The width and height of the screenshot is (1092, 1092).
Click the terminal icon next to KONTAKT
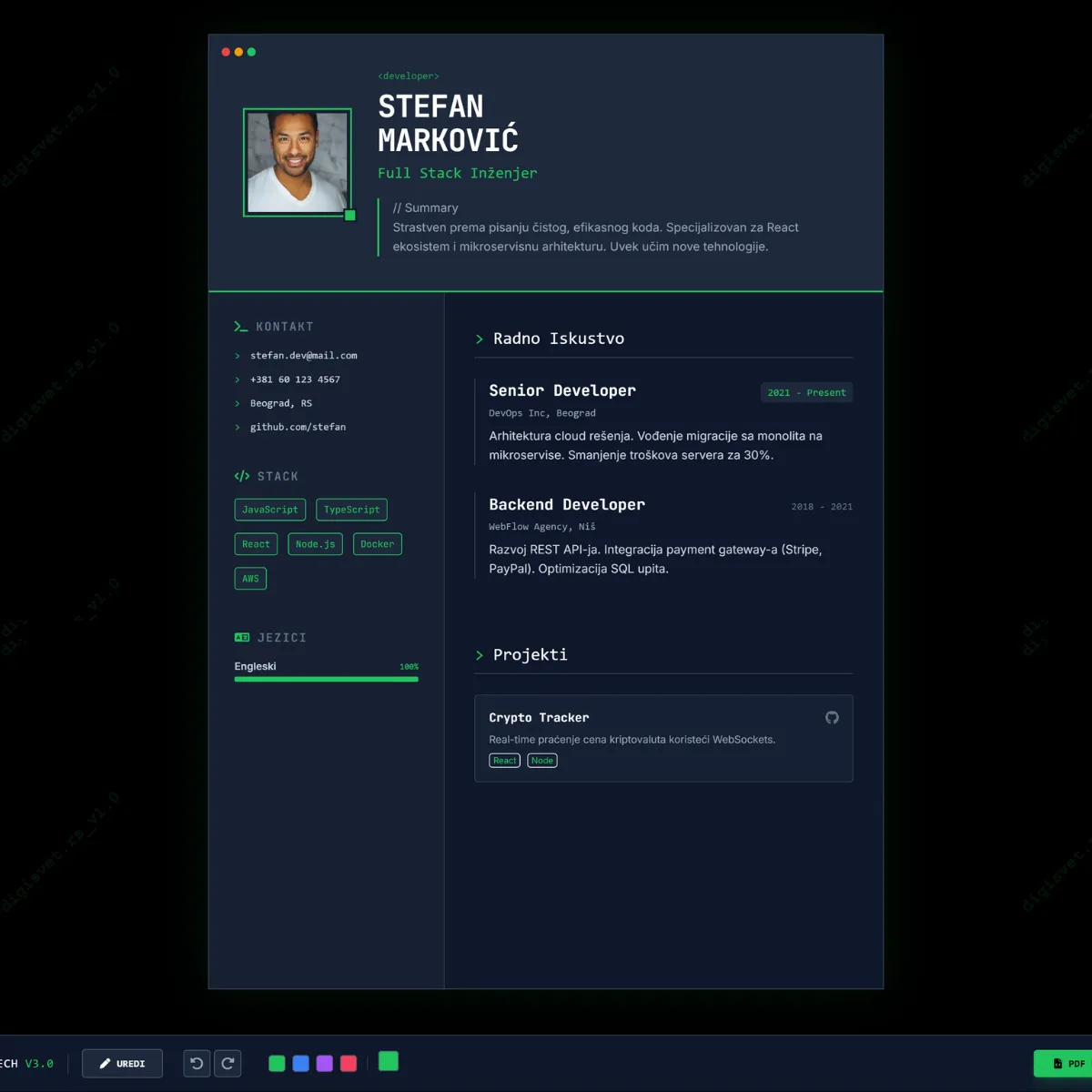coord(240,326)
